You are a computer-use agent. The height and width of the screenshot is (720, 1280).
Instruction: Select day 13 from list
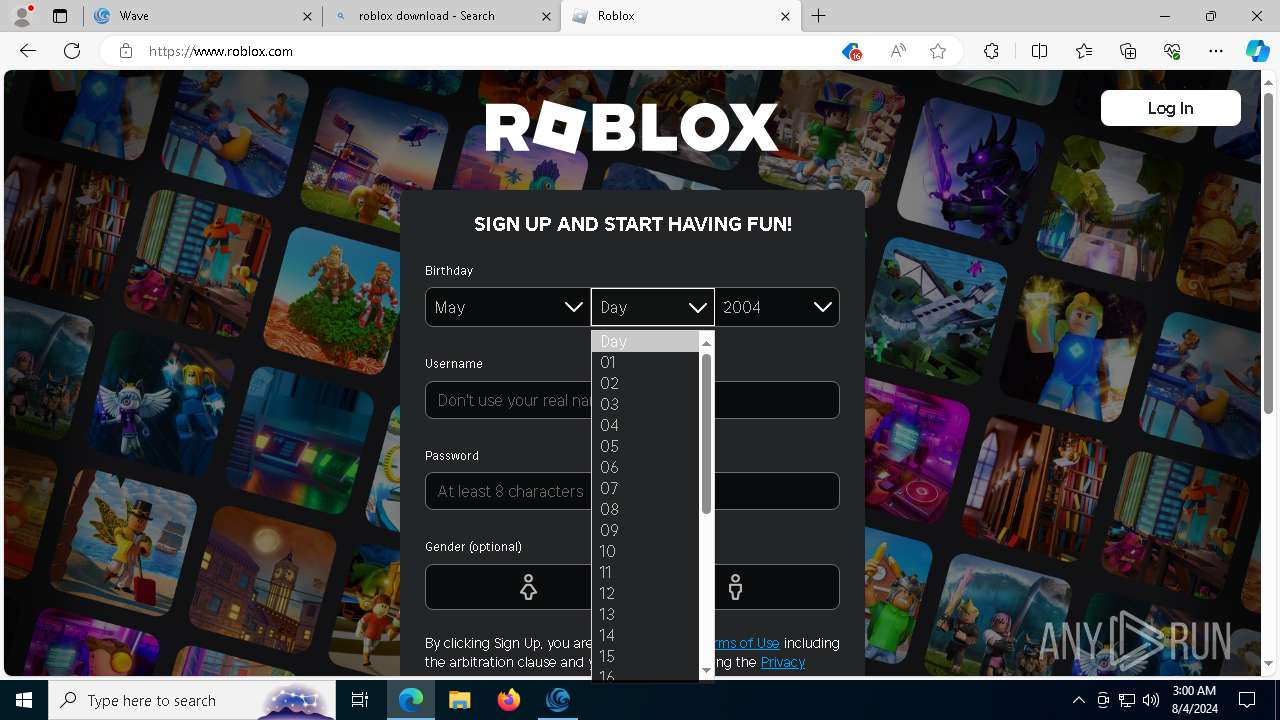645,614
